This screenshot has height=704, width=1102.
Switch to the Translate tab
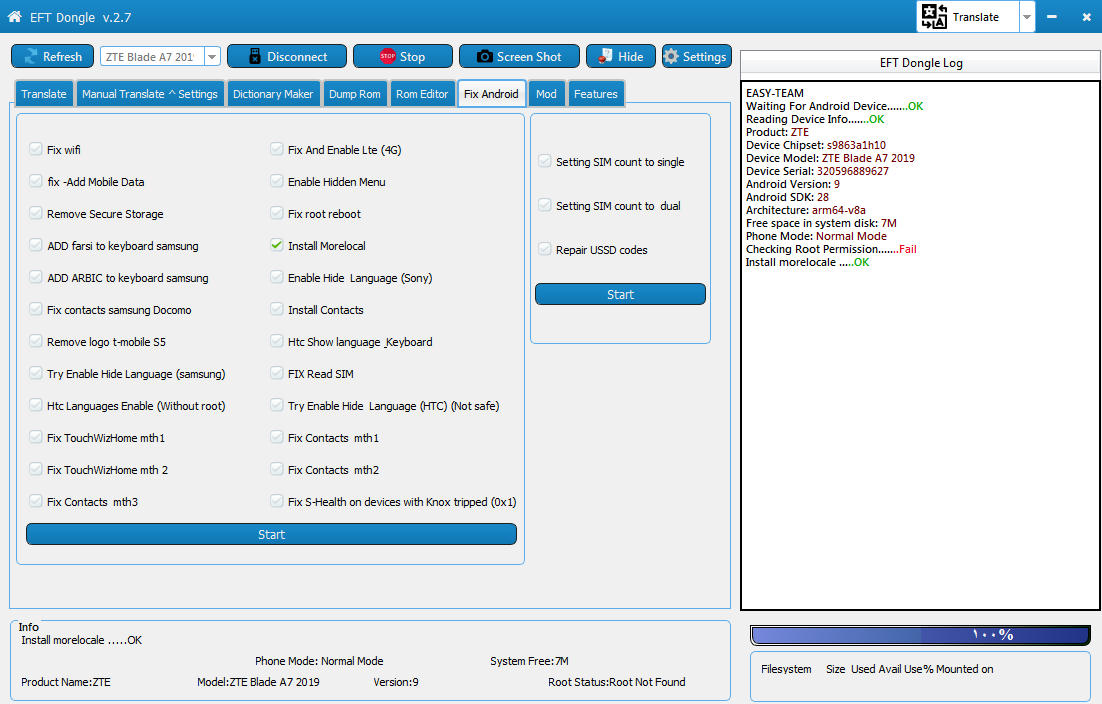(x=44, y=93)
